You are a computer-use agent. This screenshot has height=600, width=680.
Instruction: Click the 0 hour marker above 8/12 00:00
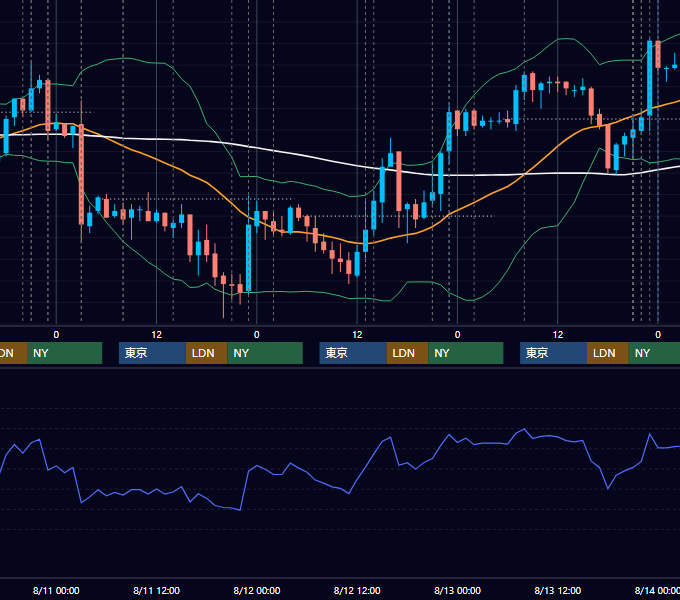tap(257, 335)
